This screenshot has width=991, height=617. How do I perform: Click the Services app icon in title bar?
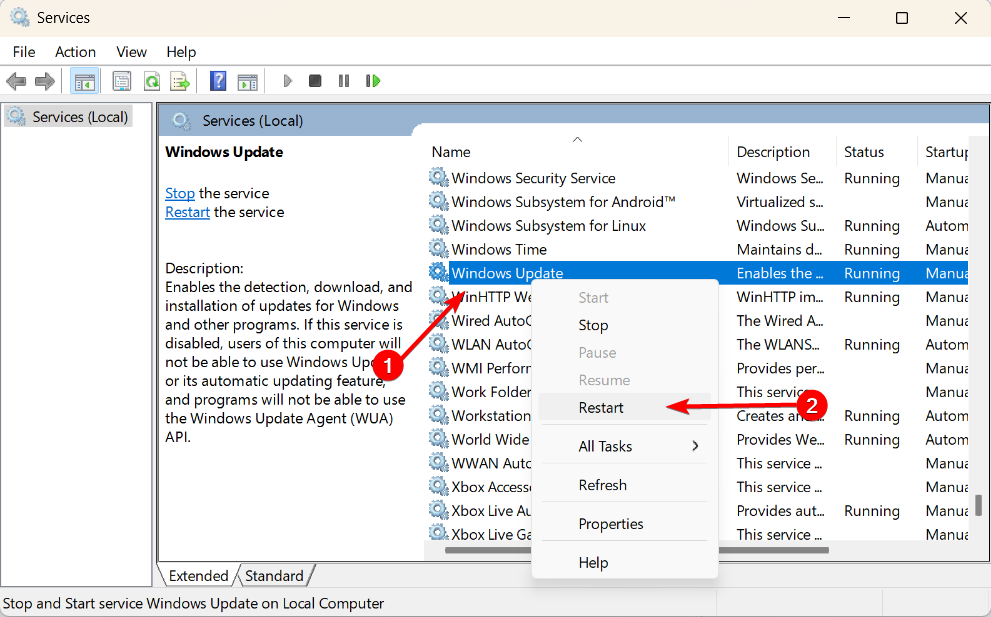[x=20, y=18]
